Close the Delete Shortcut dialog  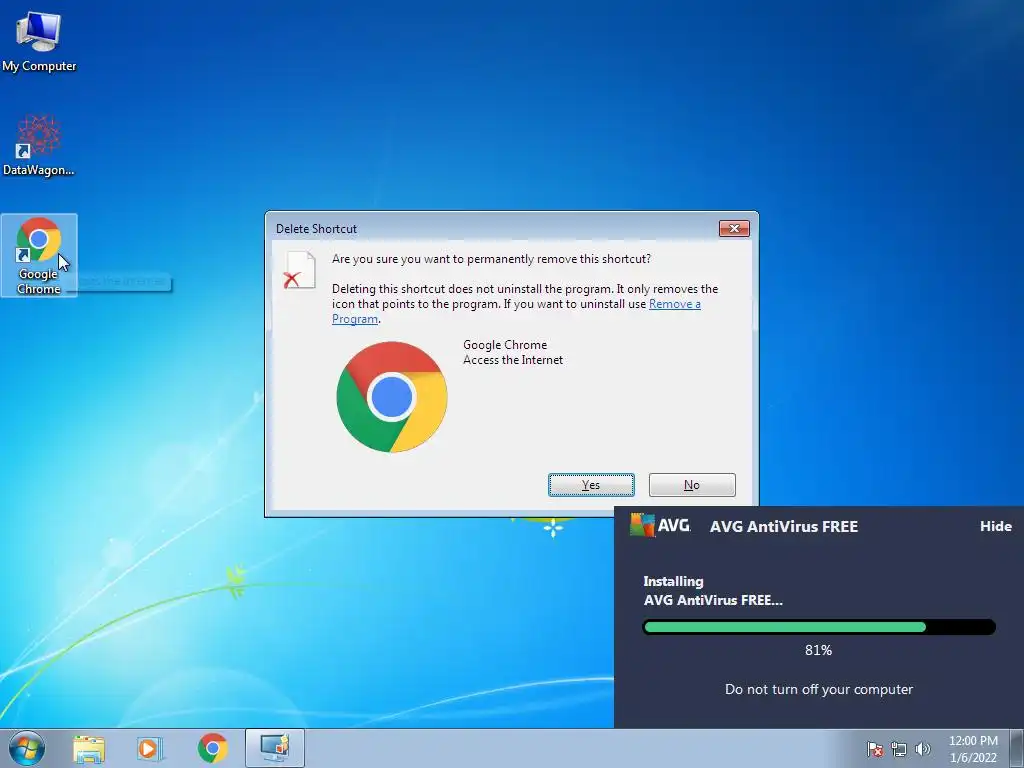click(734, 228)
